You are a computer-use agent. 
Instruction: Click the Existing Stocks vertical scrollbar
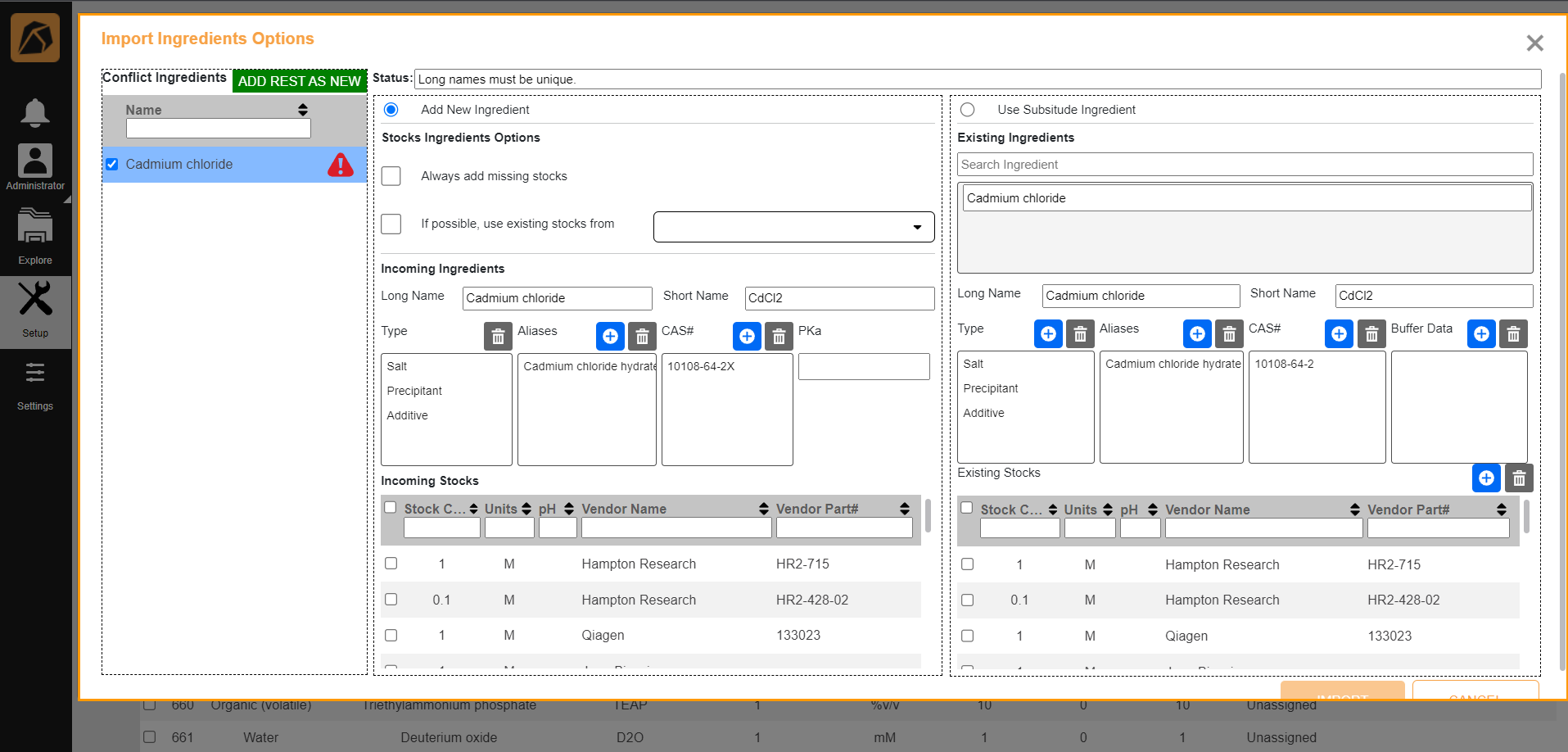tap(1526, 518)
